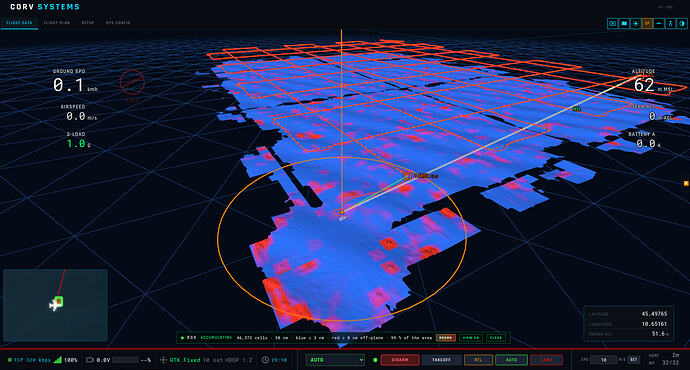Click the green TCP connection status dot
The image size is (690, 370).
click(x=9, y=360)
